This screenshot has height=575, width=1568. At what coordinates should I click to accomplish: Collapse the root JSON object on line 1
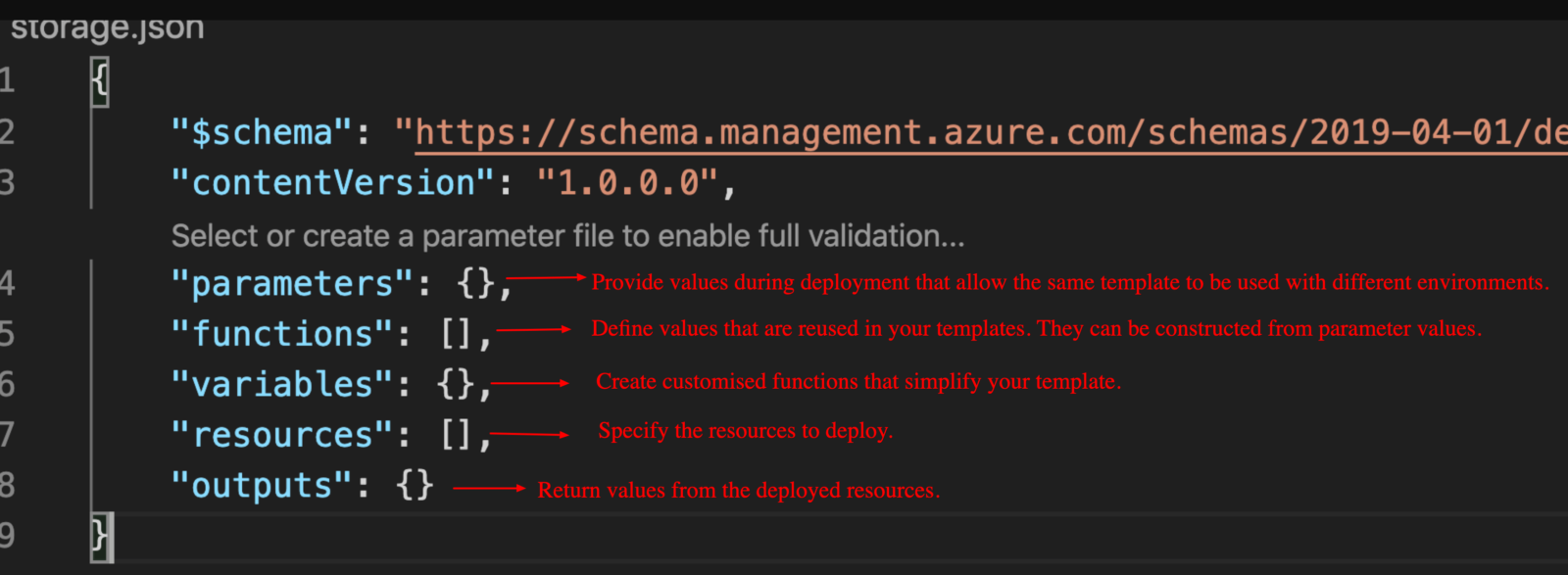pyautogui.click(x=98, y=80)
